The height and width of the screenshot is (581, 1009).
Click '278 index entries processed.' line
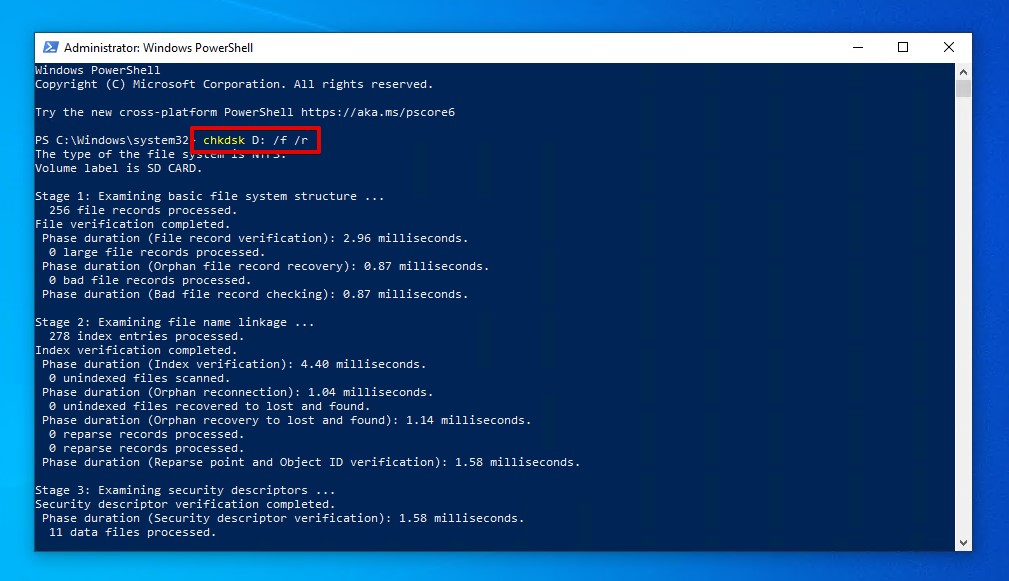[x=147, y=336]
